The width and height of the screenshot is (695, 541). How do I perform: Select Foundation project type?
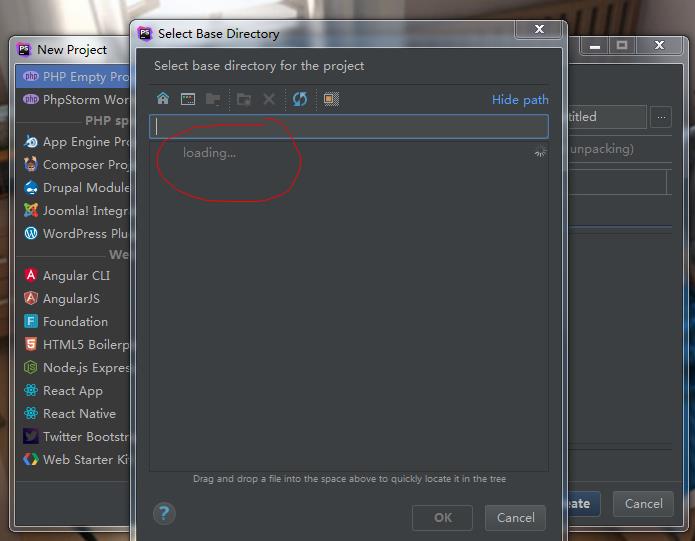click(73, 322)
